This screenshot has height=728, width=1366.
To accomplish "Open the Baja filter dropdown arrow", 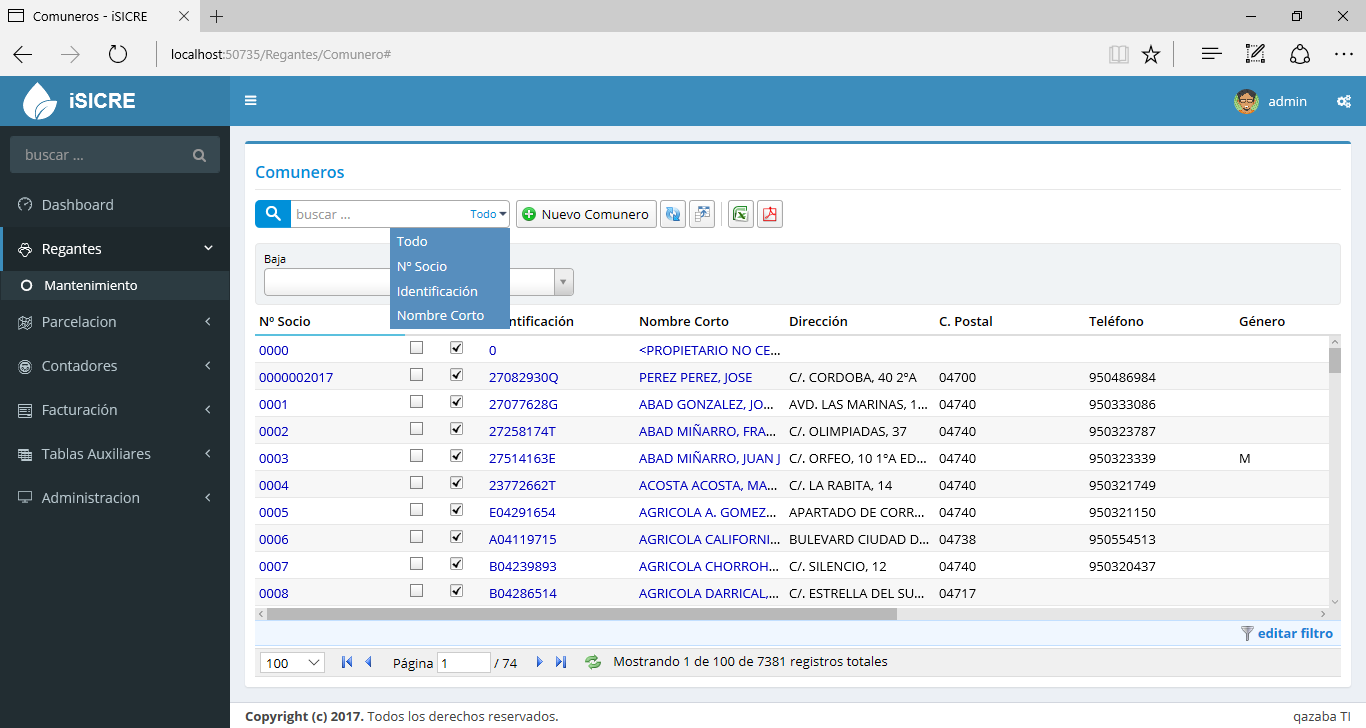I will pyautogui.click(x=564, y=283).
